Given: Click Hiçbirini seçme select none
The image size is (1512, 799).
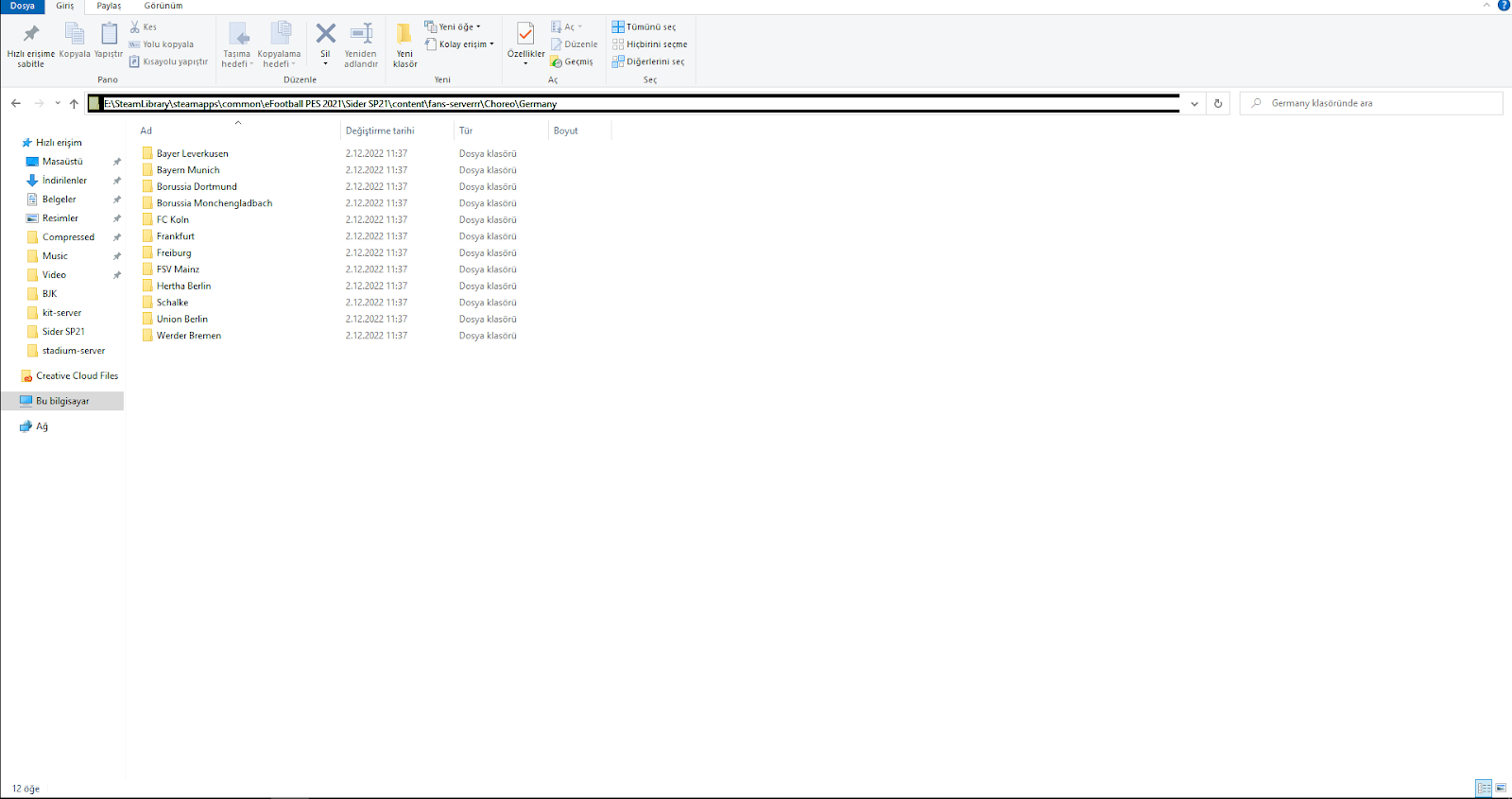Looking at the screenshot, I should coord(649,44).
